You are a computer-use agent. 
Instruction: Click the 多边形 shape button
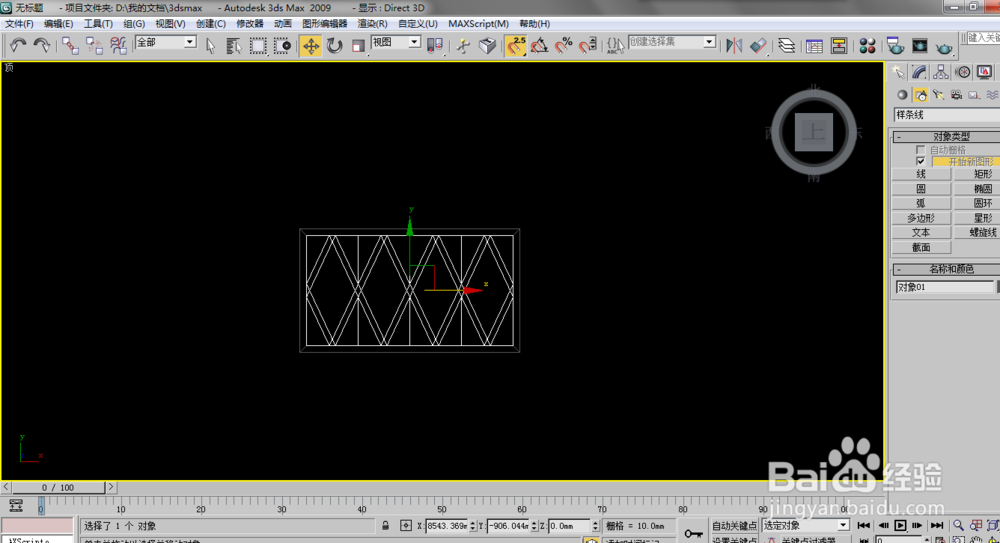(921, 218)
